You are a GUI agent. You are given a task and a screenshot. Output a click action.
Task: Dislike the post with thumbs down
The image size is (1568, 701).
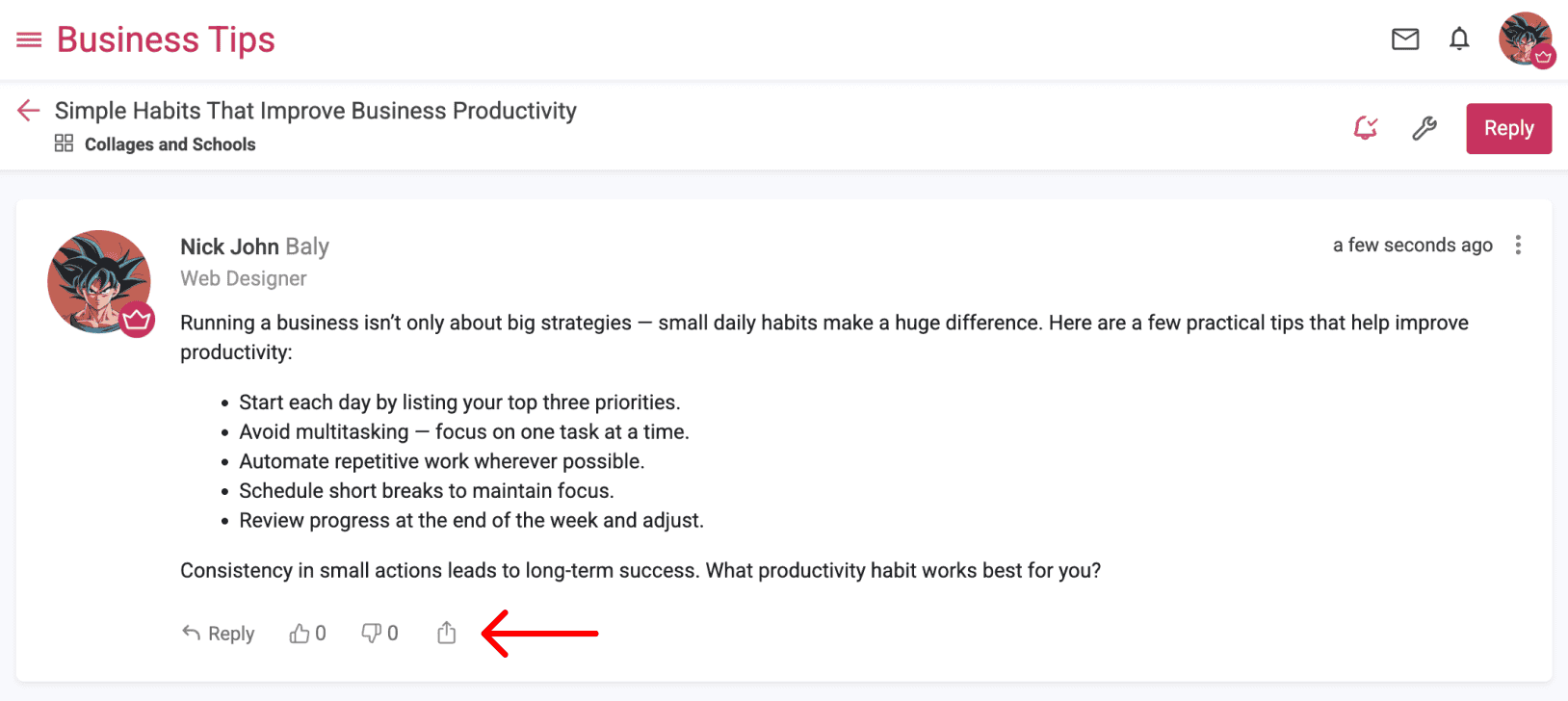pyautogui.click(x=372, y=633)
